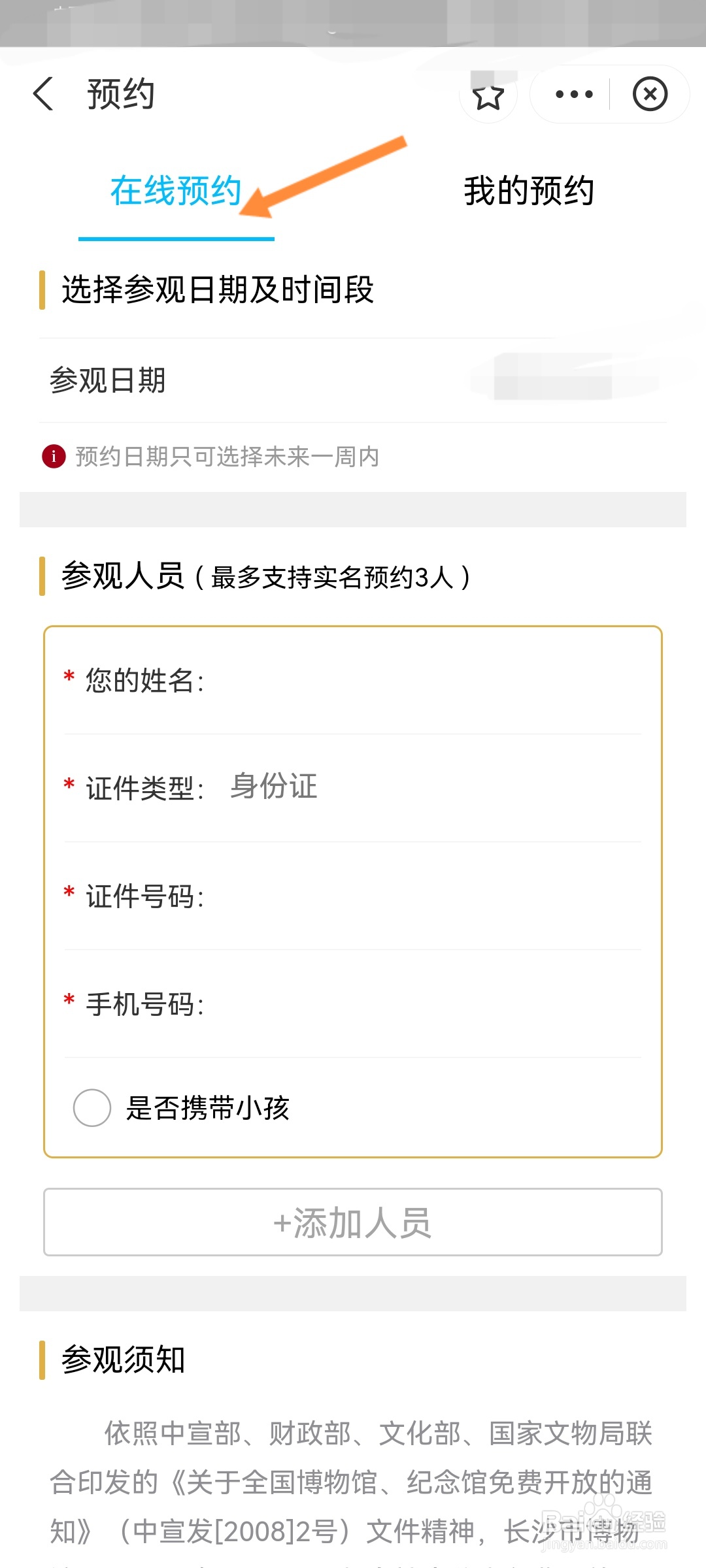The height and width of the screenshot is (1568, 706).
Task: Focus the 手机号码 input field
Action: (x=353, y=1004)
